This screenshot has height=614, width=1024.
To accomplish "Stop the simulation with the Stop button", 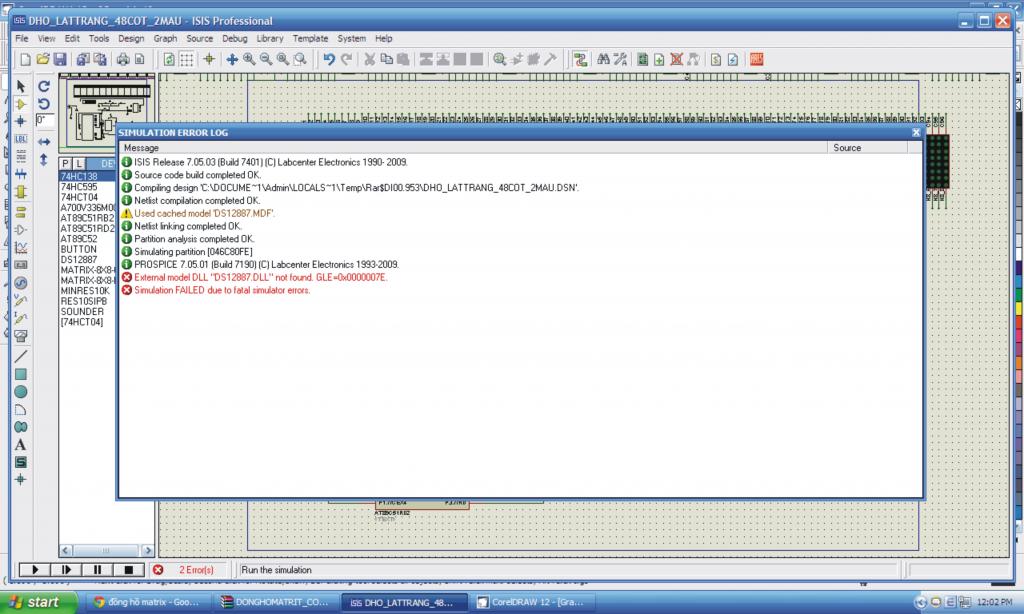I will pos(127,570).
